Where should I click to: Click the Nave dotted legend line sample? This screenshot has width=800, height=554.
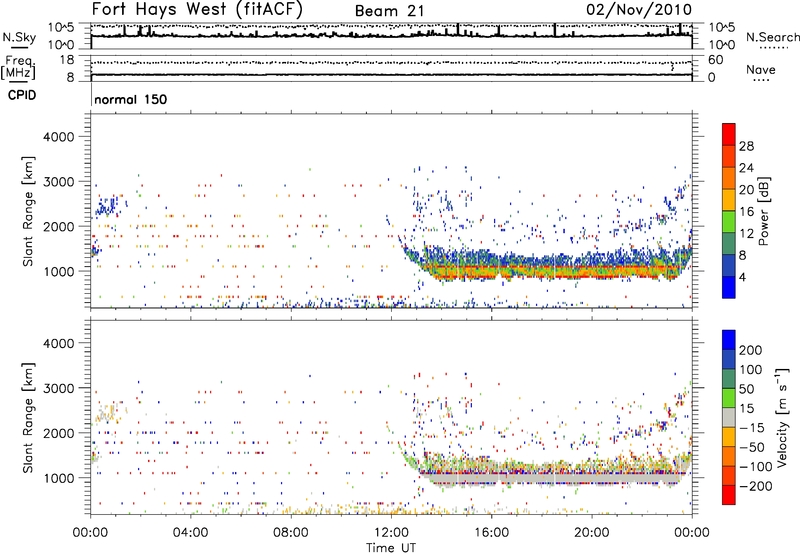pos(761,80)
